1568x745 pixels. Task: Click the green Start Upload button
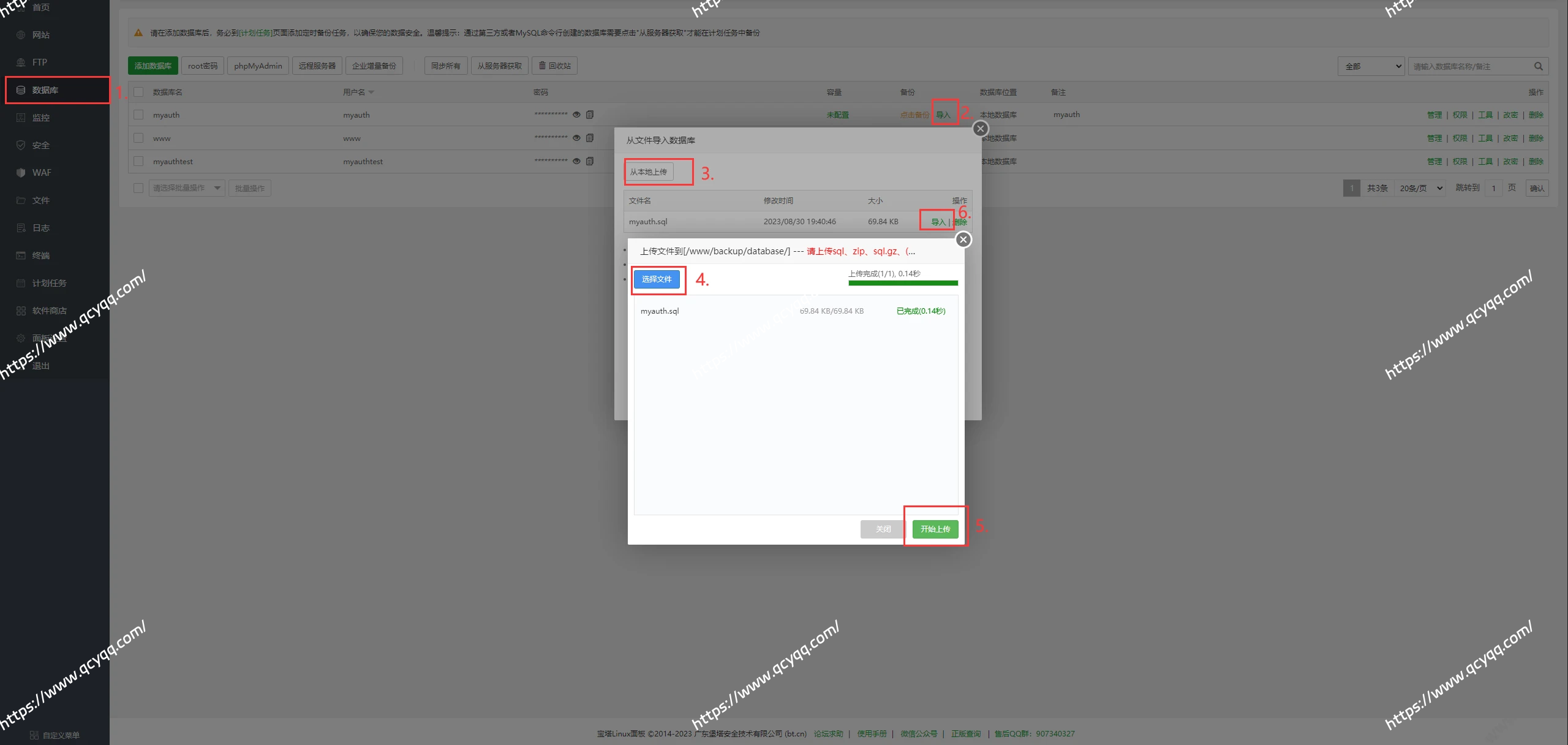(x=935, y=529)
